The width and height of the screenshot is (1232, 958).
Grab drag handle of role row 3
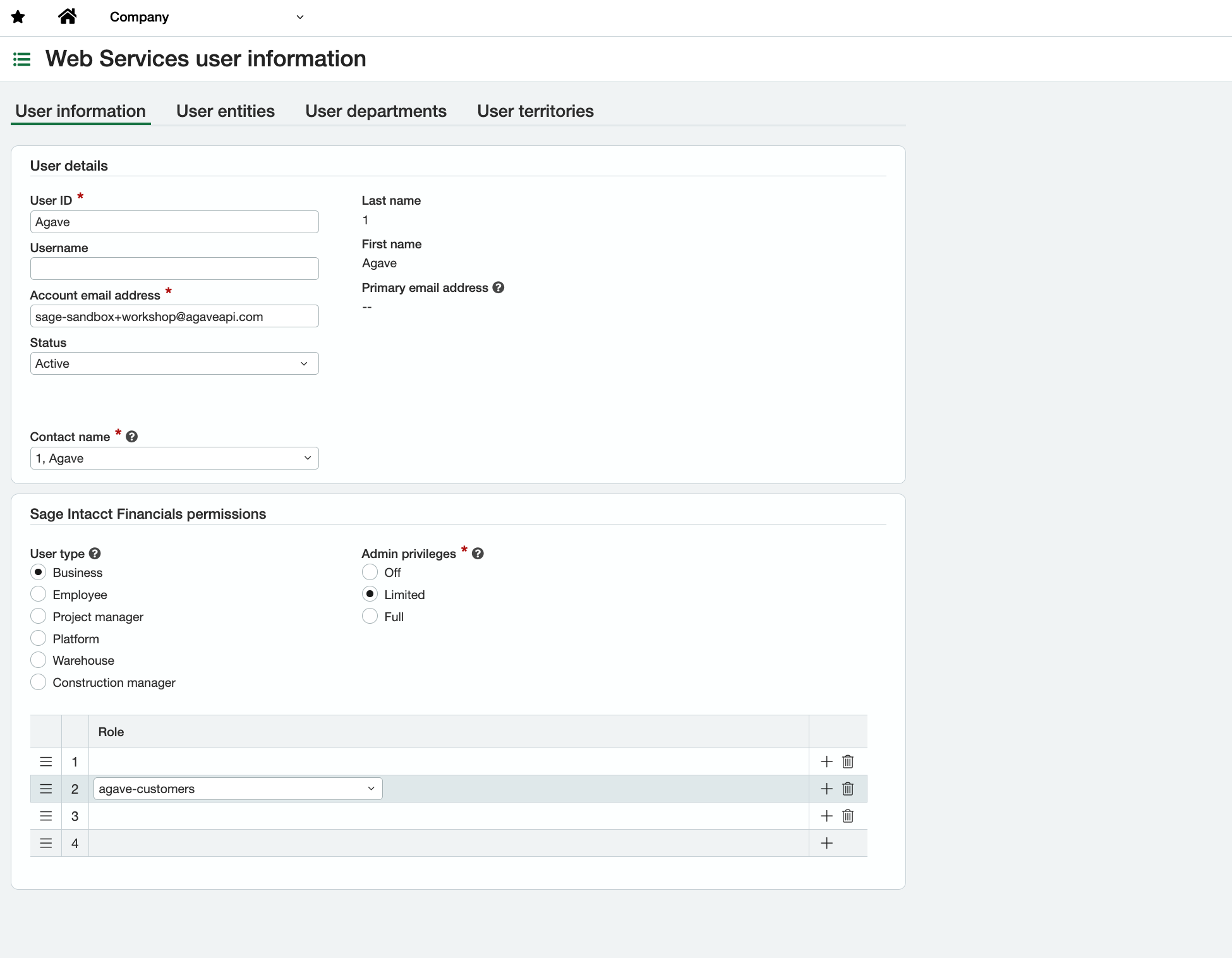tap(46, 816)
